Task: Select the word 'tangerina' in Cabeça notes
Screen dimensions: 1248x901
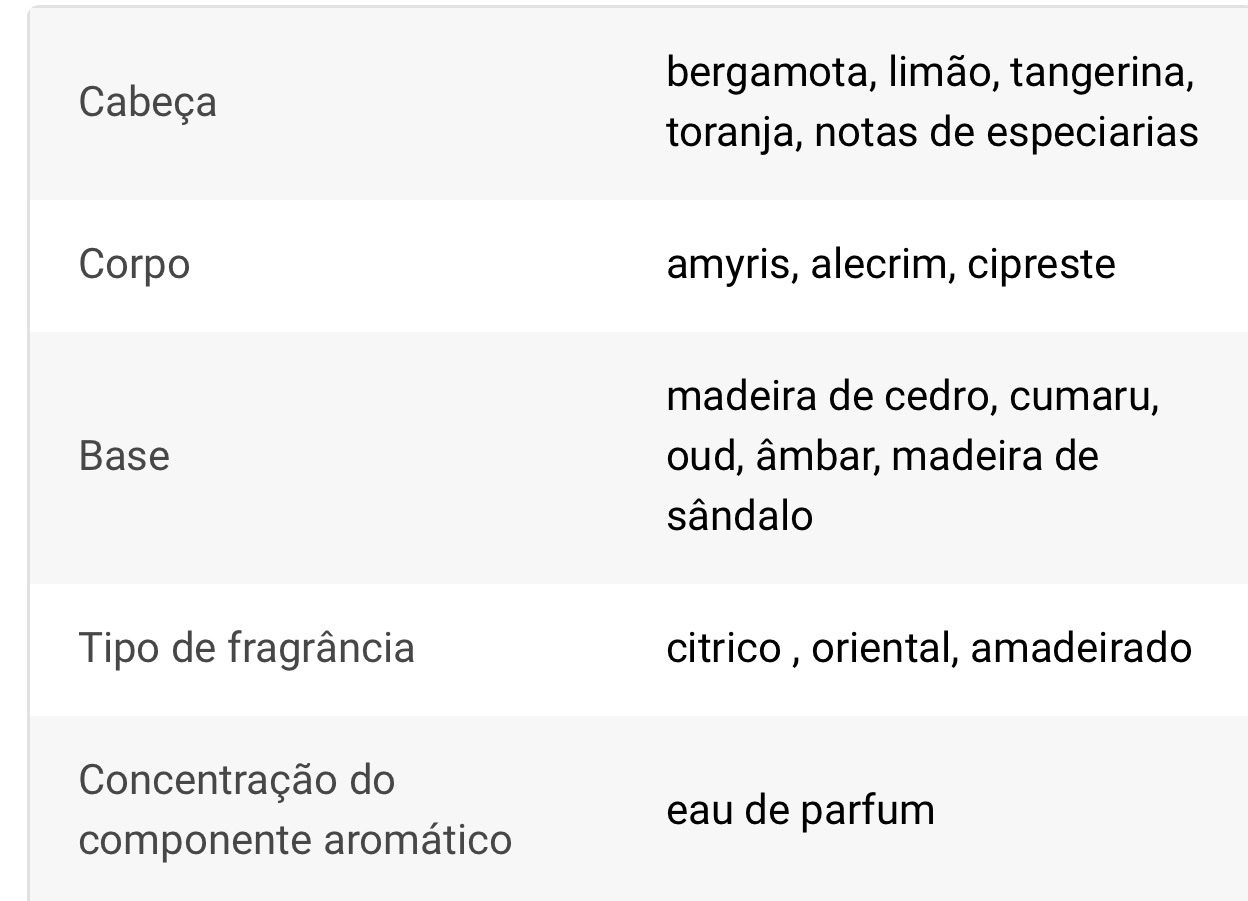Action: (1098, 73)
